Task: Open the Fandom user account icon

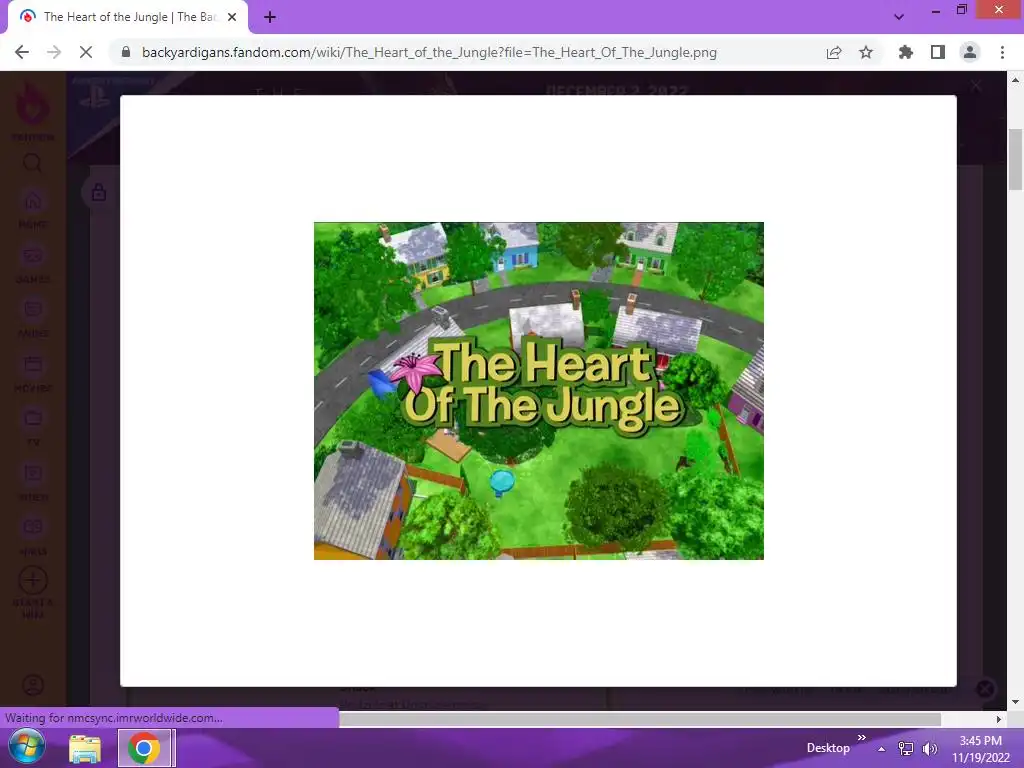Action: pyautogui.click(x=33, y=685)
